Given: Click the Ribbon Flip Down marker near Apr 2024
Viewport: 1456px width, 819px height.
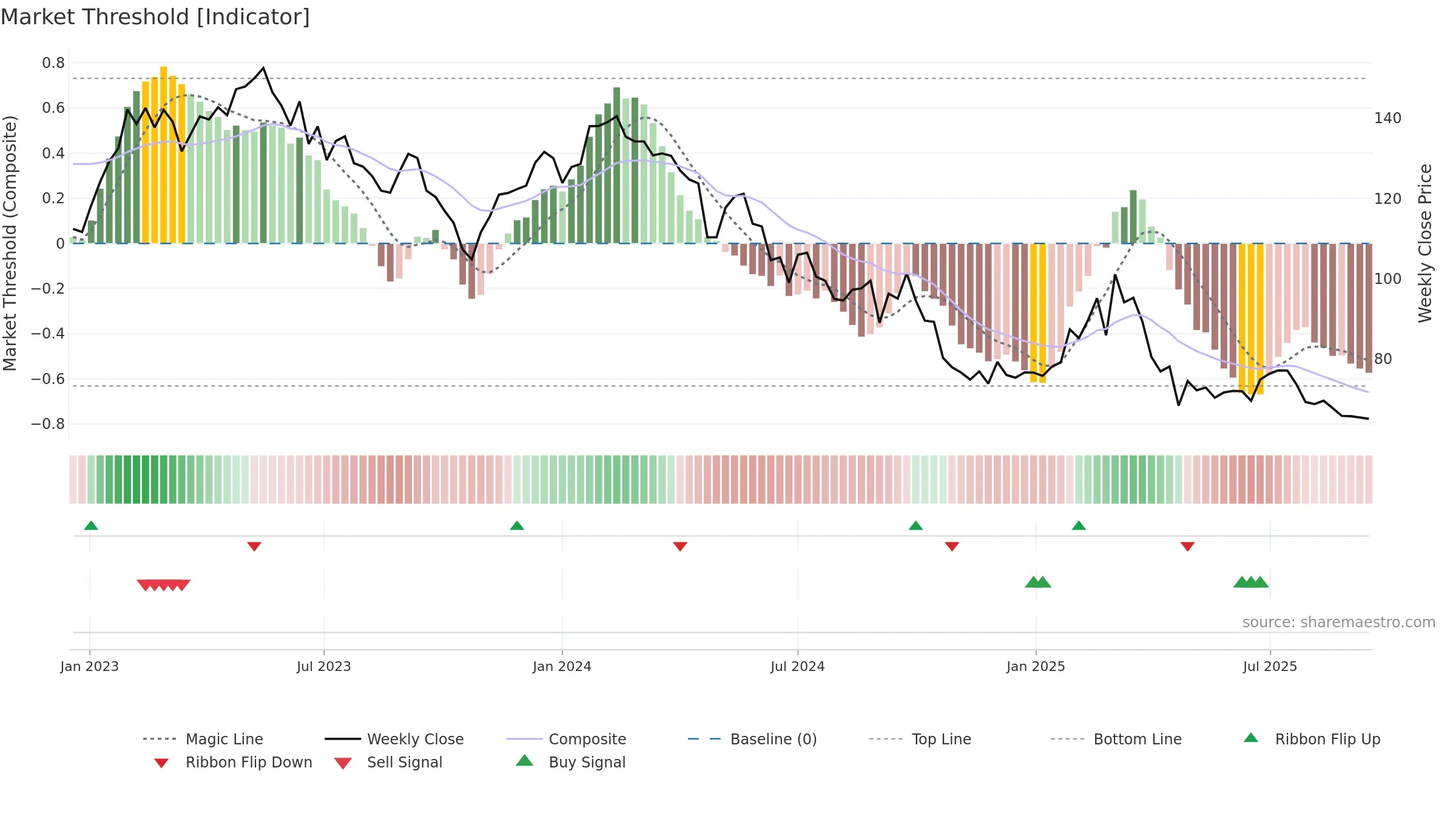Looking at the screenshot, I should pyautogui.click(x=680, y=547).
